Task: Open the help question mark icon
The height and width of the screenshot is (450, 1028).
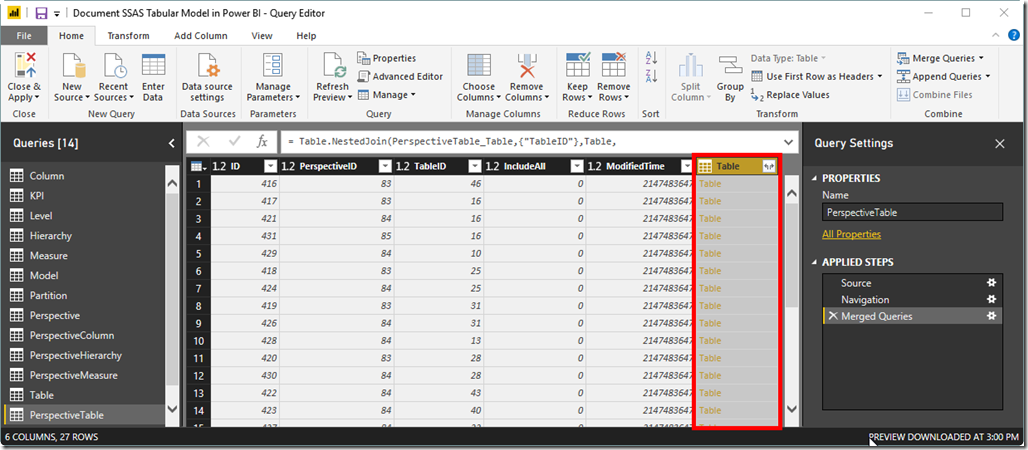Action: [1014, 35]
